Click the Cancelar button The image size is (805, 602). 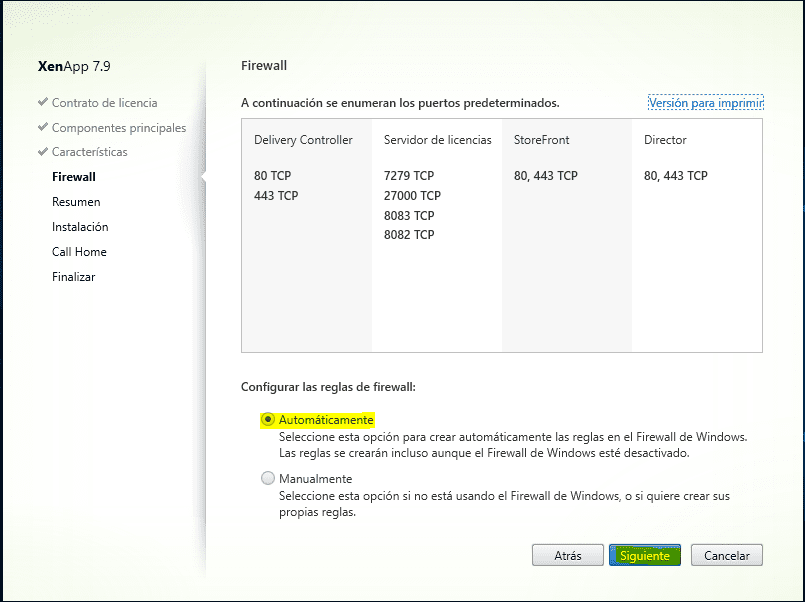pos(727,555)
